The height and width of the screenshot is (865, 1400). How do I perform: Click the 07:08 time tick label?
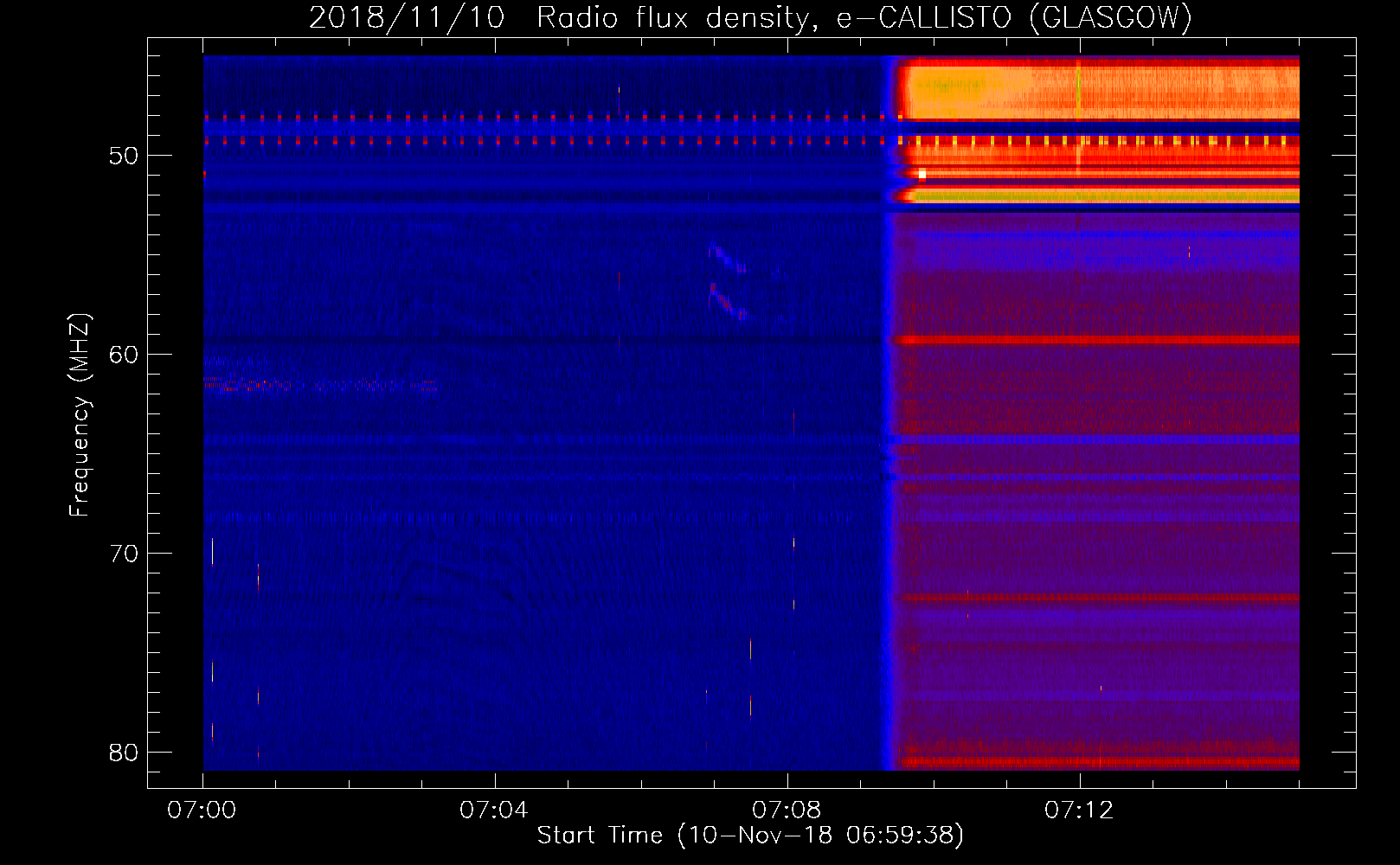tap(787, 811)
